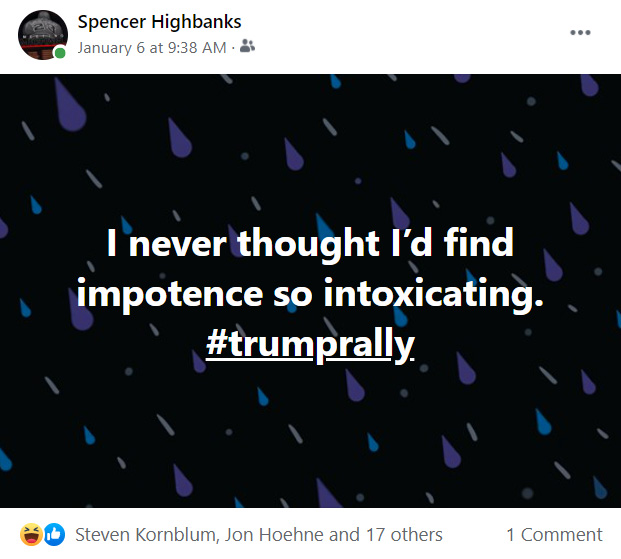621x559 pixels.
Task: Click the word 'impotence' in the post
Action: point(170,295)
